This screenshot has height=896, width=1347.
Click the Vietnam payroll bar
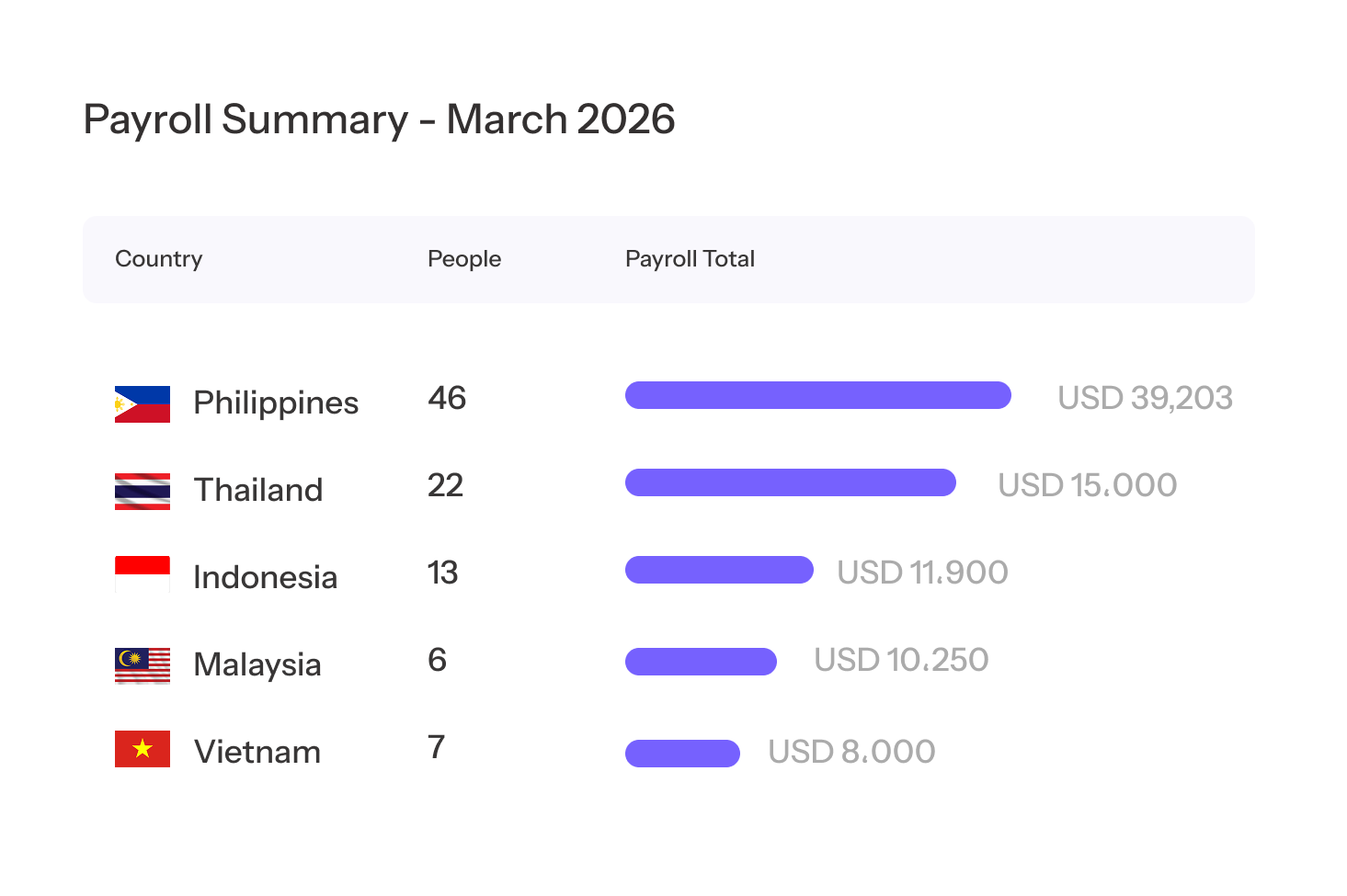(x=682, y=754)
